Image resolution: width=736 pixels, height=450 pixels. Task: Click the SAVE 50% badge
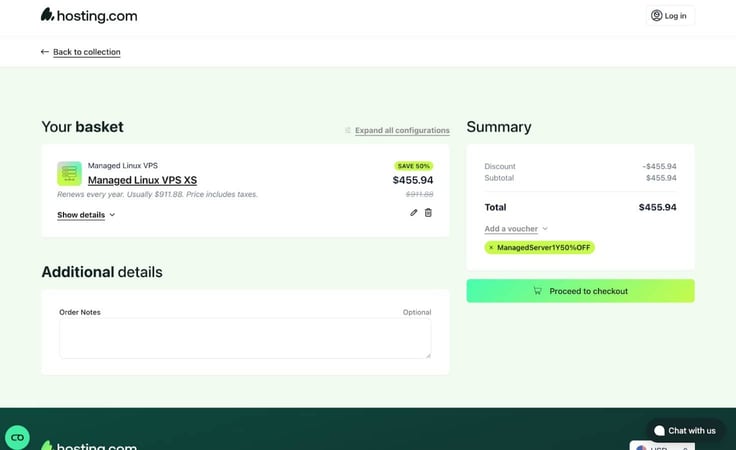414,166
